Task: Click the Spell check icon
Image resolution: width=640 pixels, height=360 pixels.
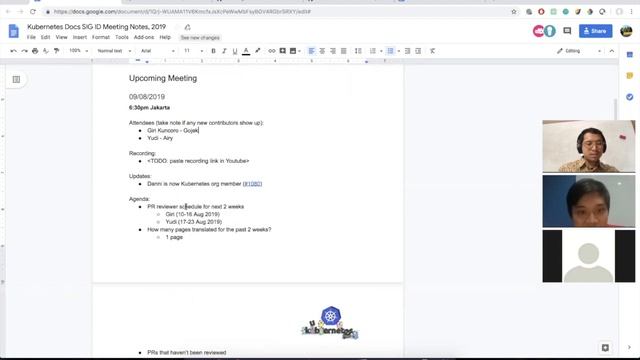Action: click(46, 51)
